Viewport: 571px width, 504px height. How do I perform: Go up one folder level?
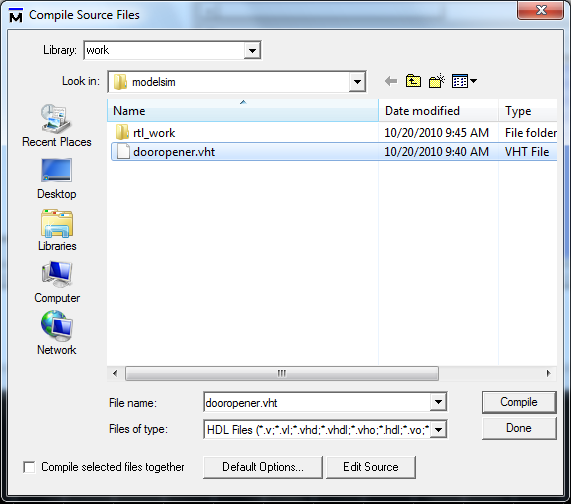point(413,81)
